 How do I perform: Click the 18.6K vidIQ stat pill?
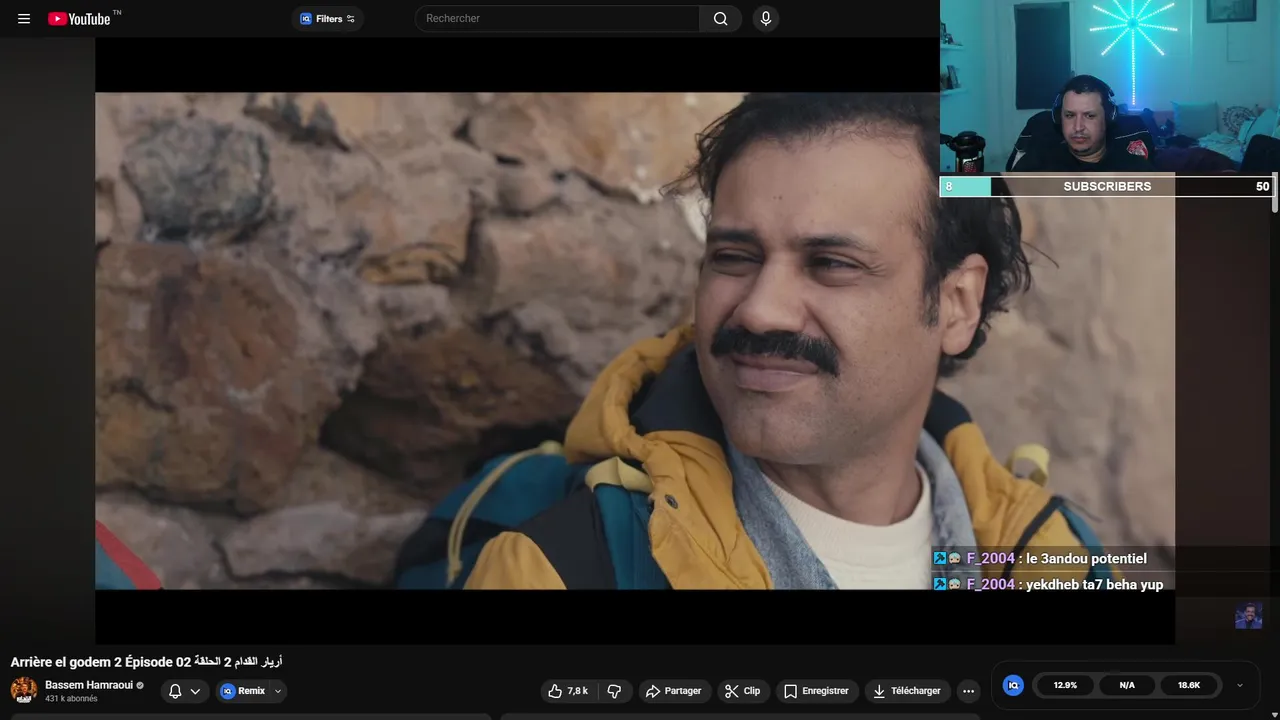click(1189, 685)
